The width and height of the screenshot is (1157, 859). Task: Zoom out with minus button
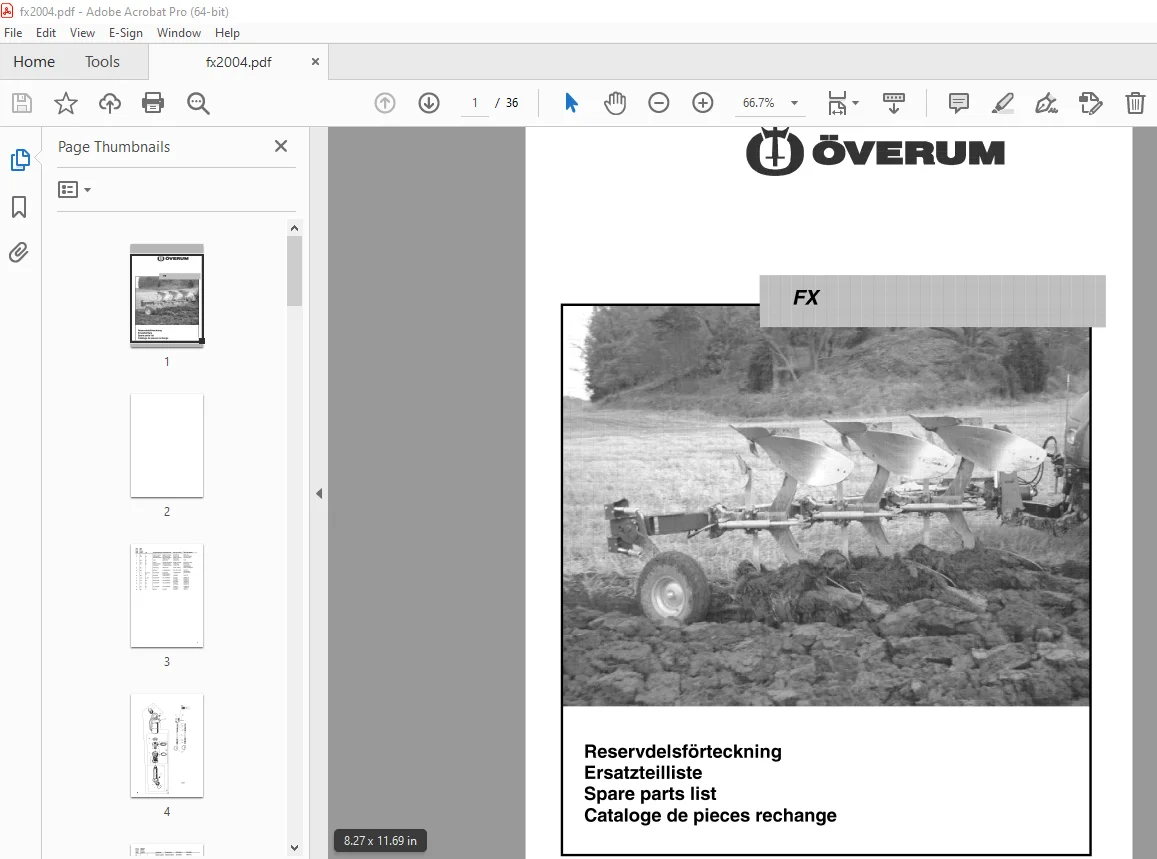[x=658, y=103]
